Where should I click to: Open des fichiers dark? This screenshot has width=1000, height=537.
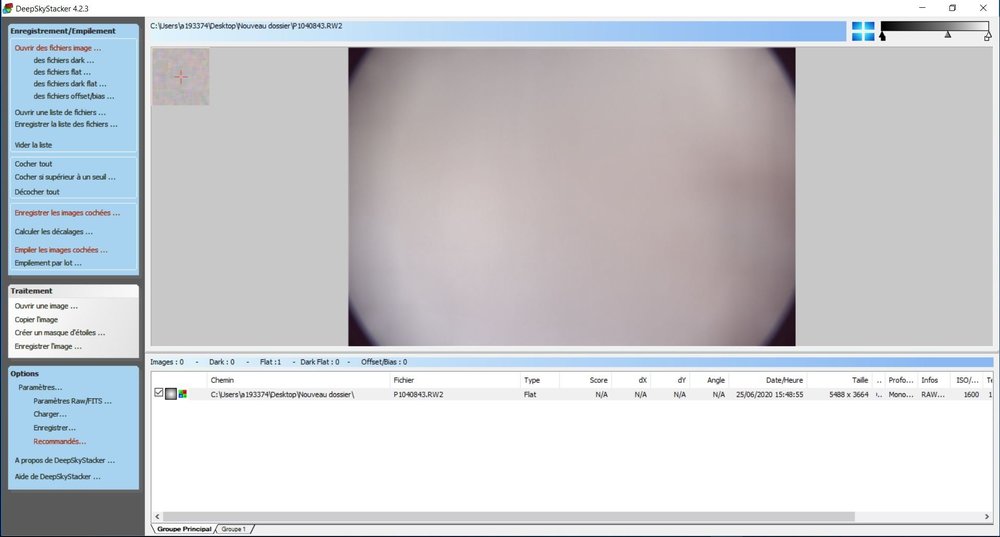[x=64, y=60]
